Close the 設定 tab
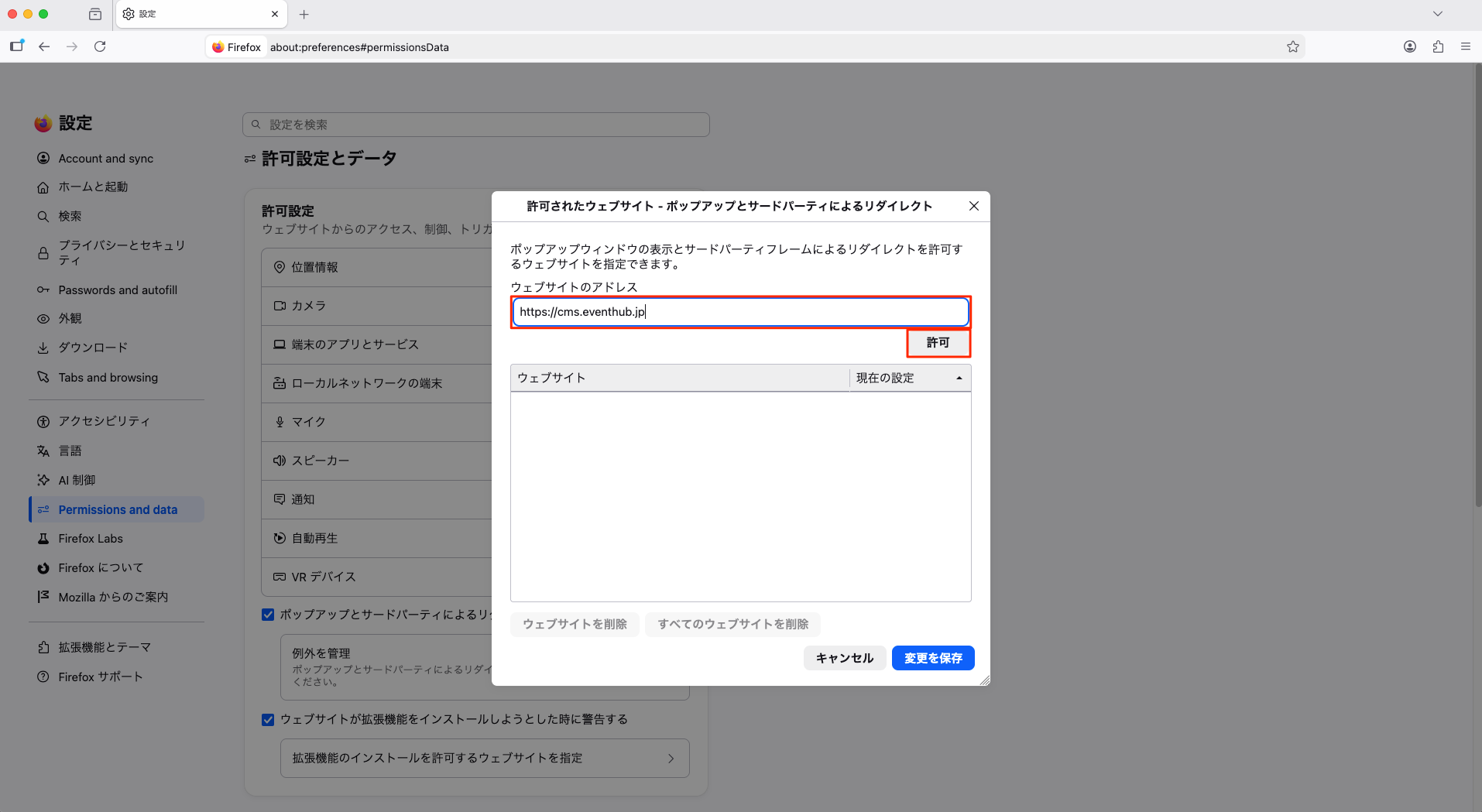 275,14
